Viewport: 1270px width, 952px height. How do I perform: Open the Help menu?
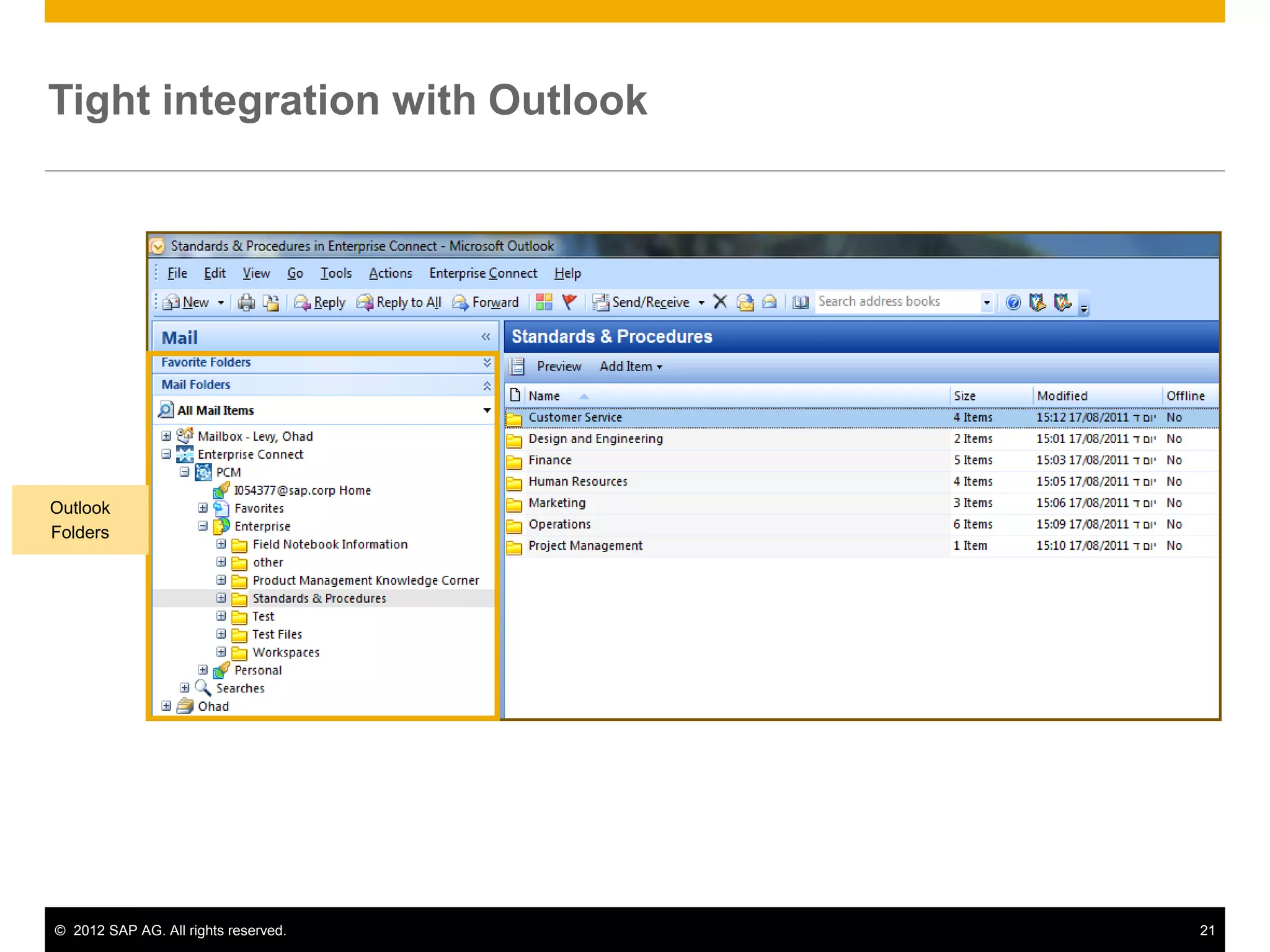(567, 273)
